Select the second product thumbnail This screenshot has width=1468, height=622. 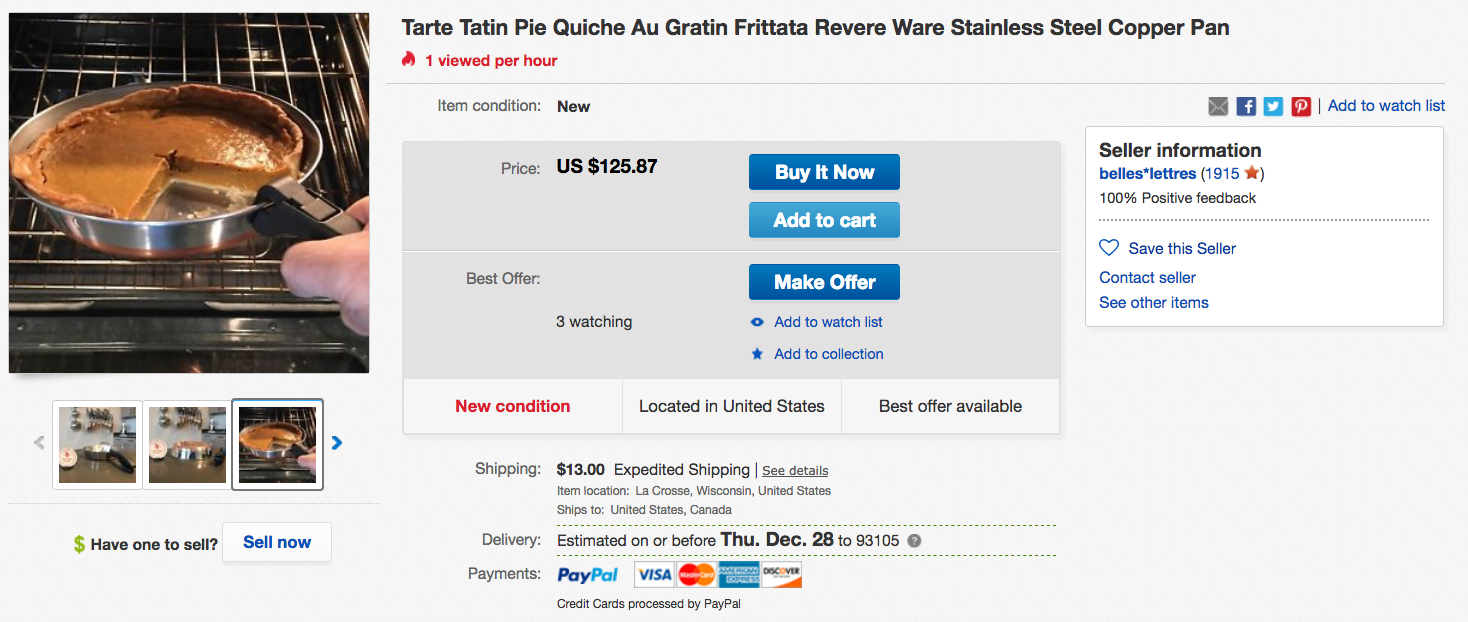point(187,445)
